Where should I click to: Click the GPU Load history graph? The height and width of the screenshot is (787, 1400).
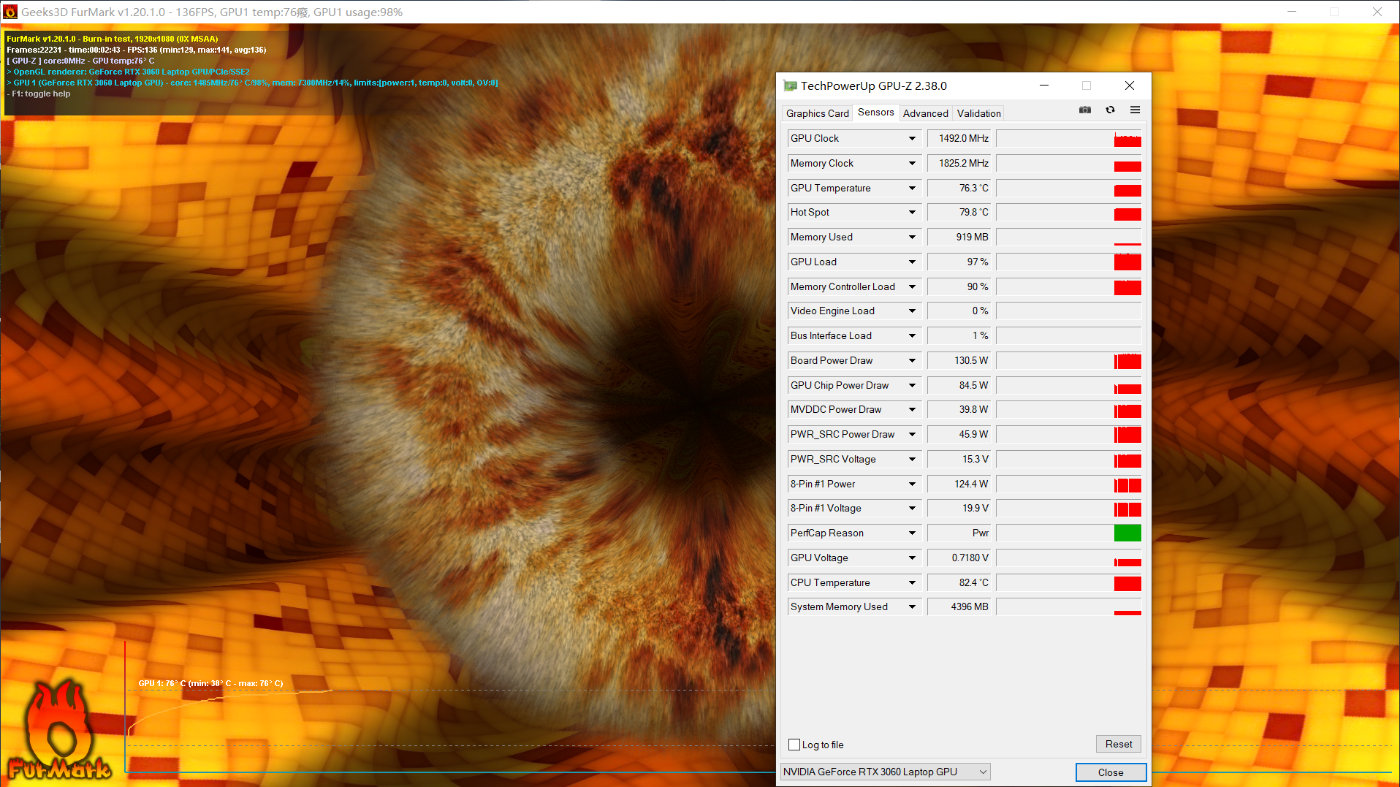pyautogui.click(x=1069, y=262)
